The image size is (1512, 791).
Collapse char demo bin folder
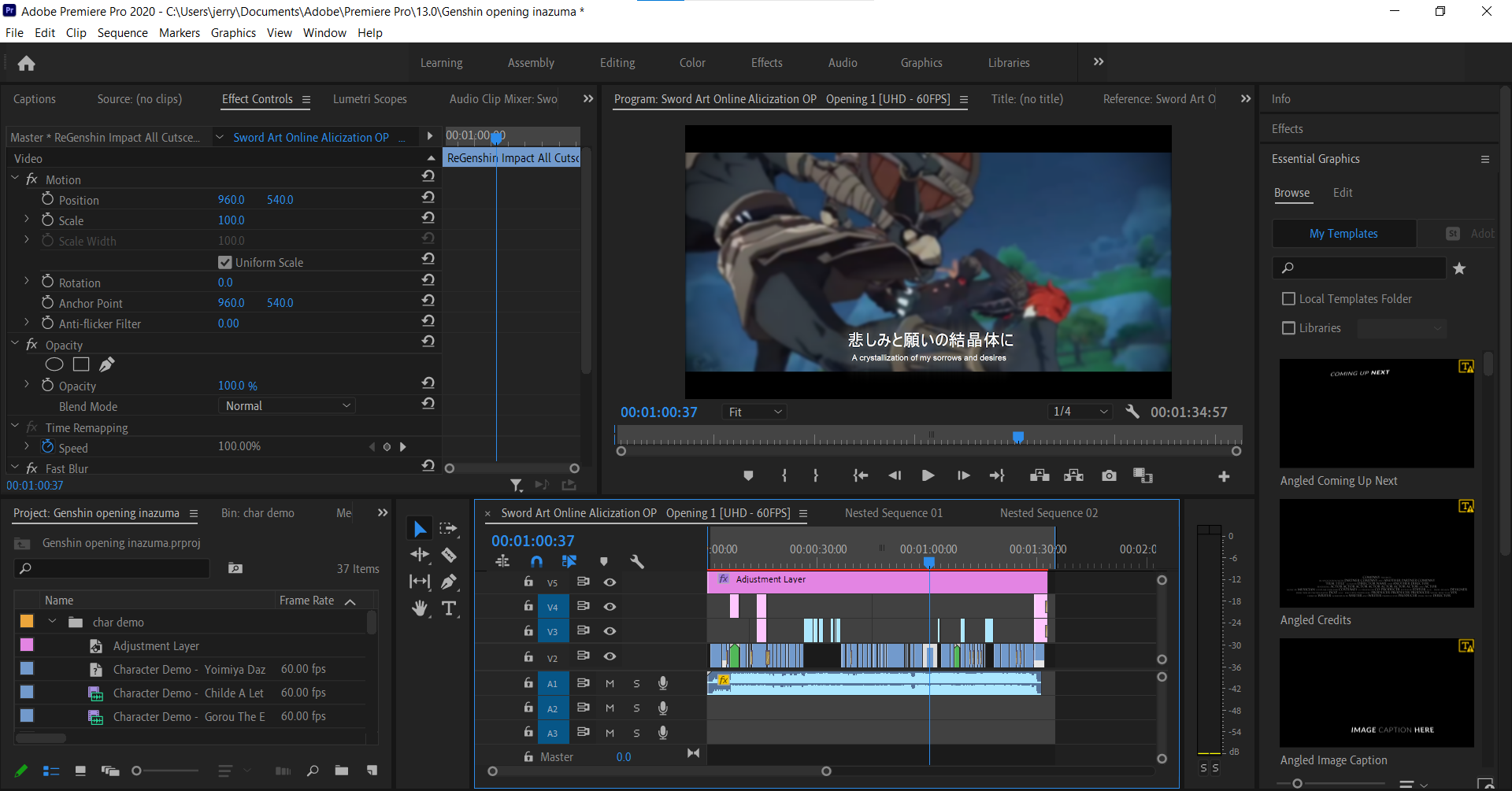tap(52, 622)
